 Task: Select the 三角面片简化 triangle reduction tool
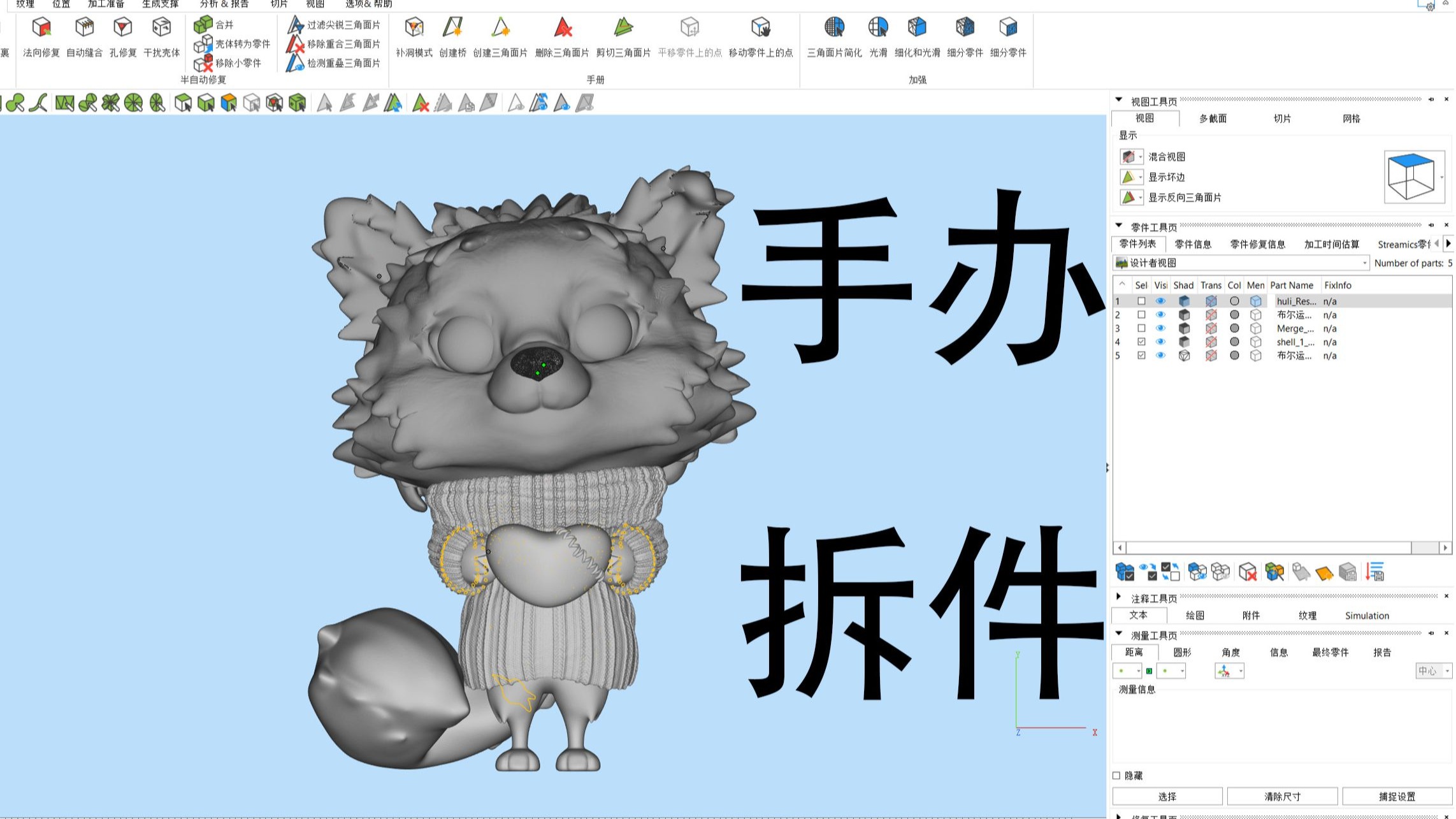click(x=834, y=28)
